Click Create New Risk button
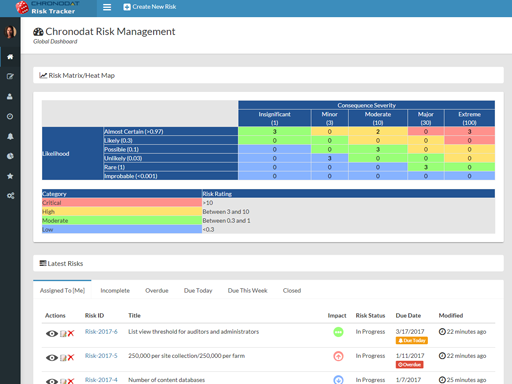 pyautogui.click(x=150, y=7)
